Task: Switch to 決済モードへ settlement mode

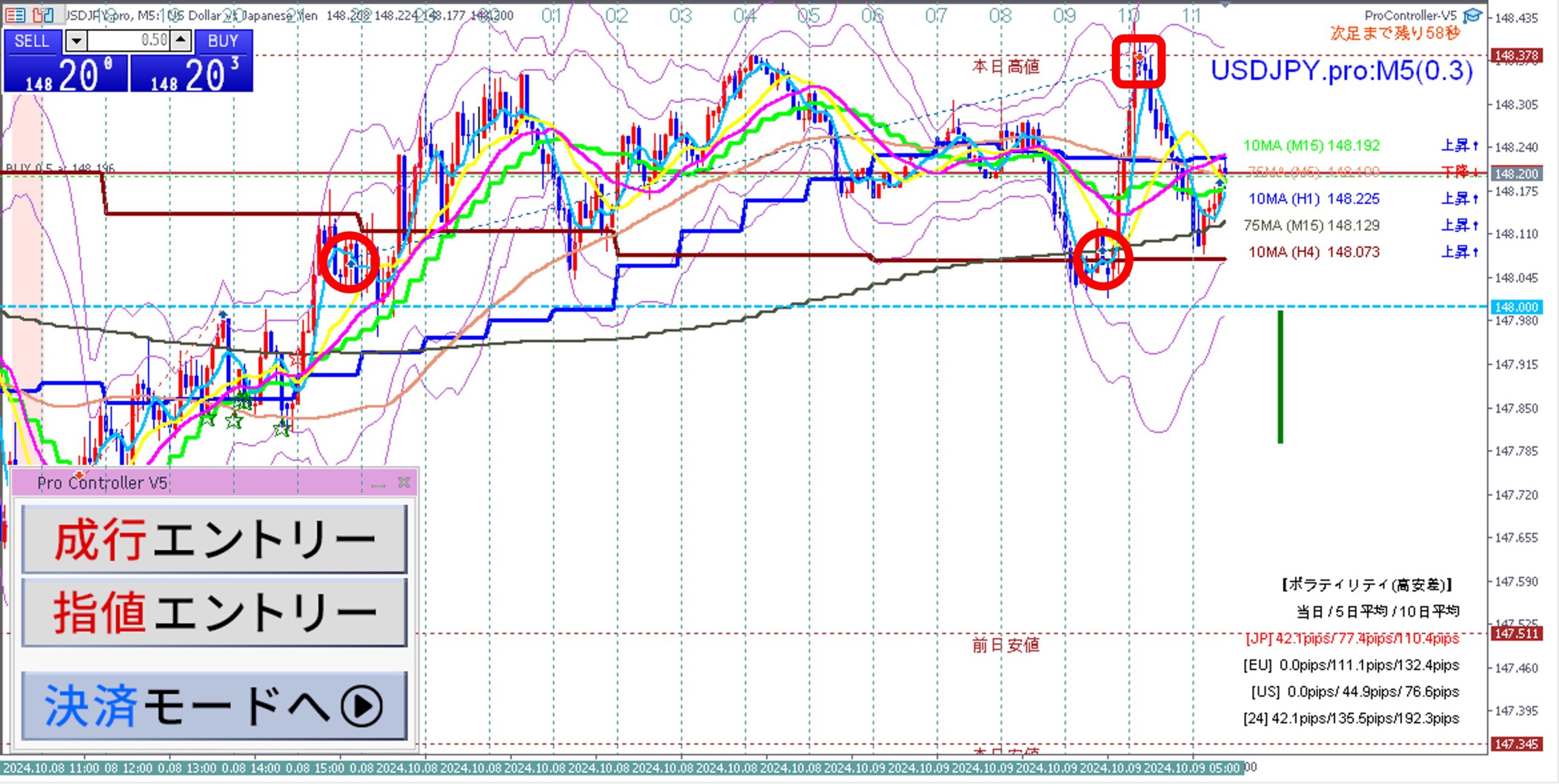Action: [214, 706]
